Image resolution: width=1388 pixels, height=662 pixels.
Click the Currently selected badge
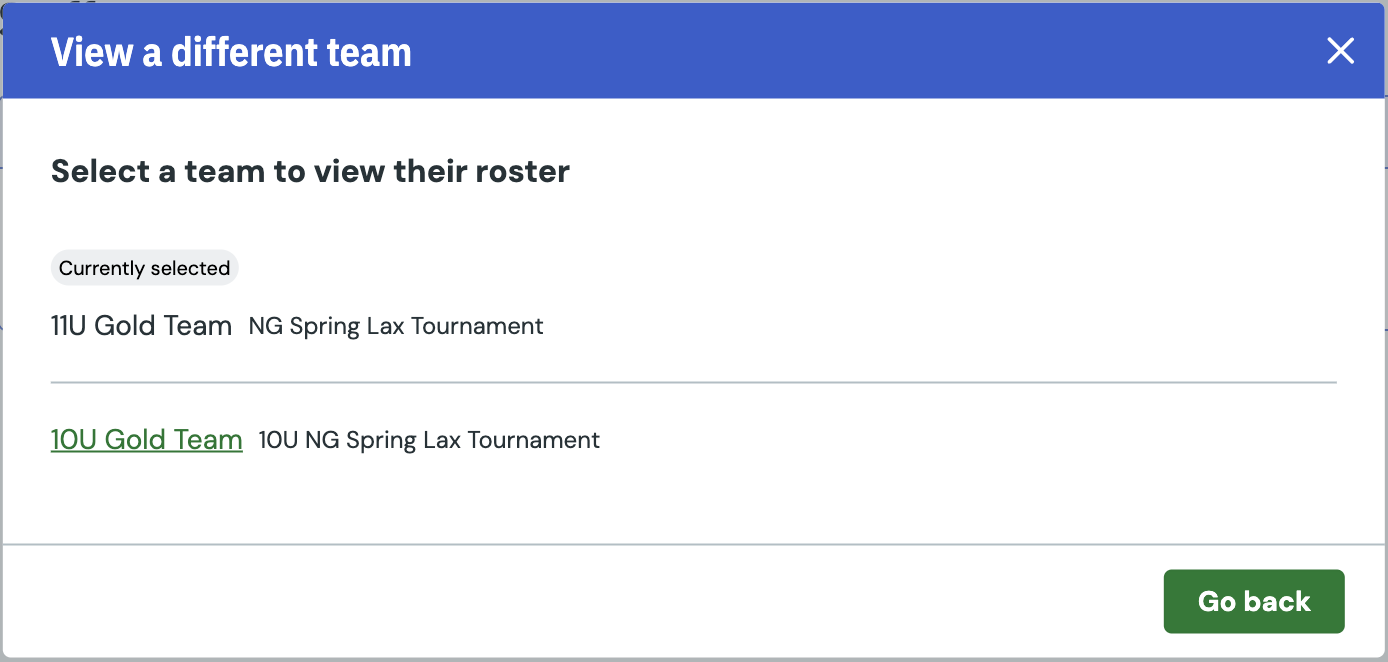click(144, 268)
